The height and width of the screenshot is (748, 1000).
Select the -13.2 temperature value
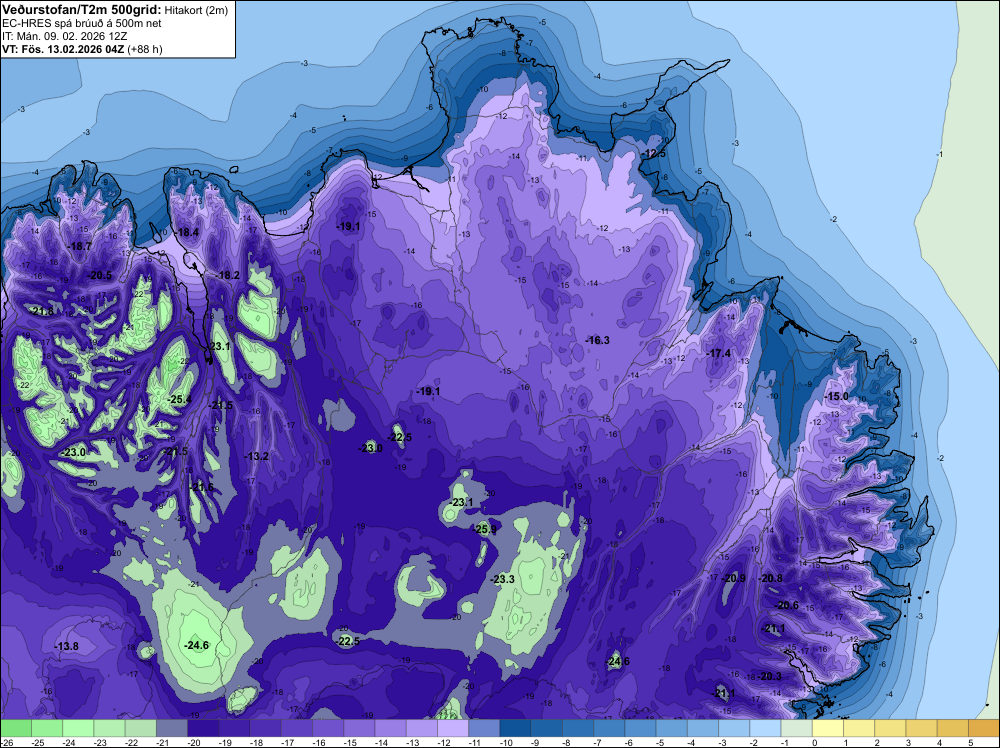[257, 456]
